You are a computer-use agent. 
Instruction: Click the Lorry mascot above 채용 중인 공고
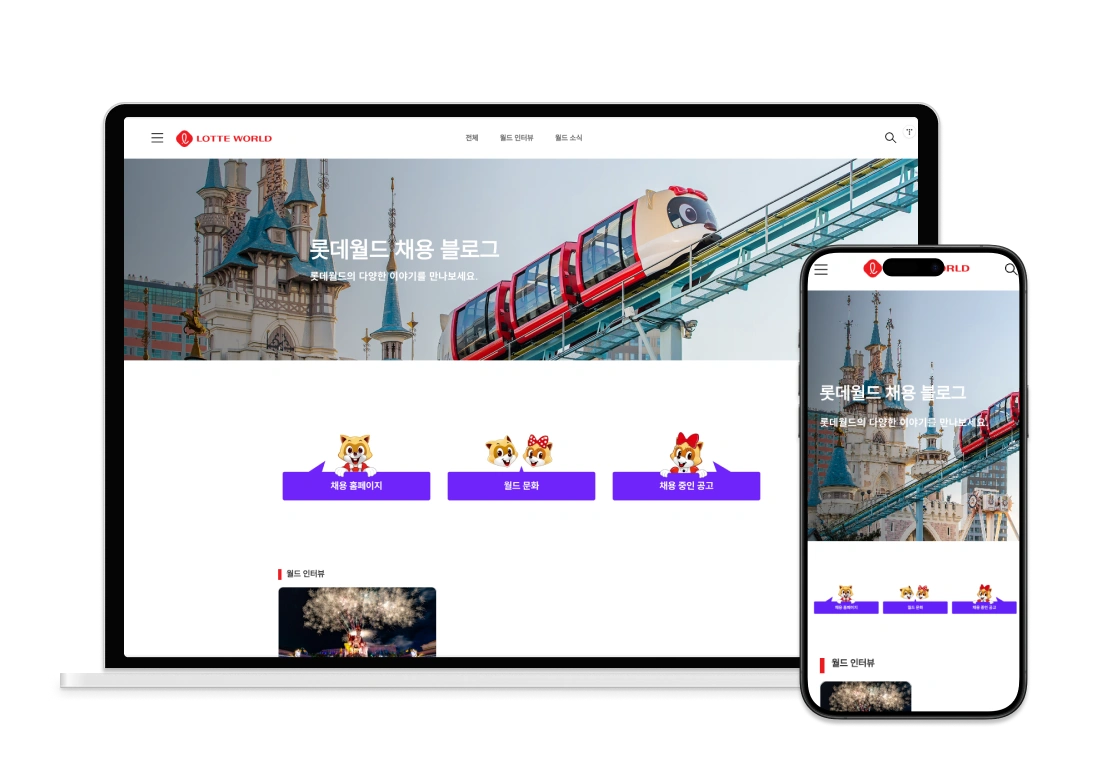tap(686, 453)
